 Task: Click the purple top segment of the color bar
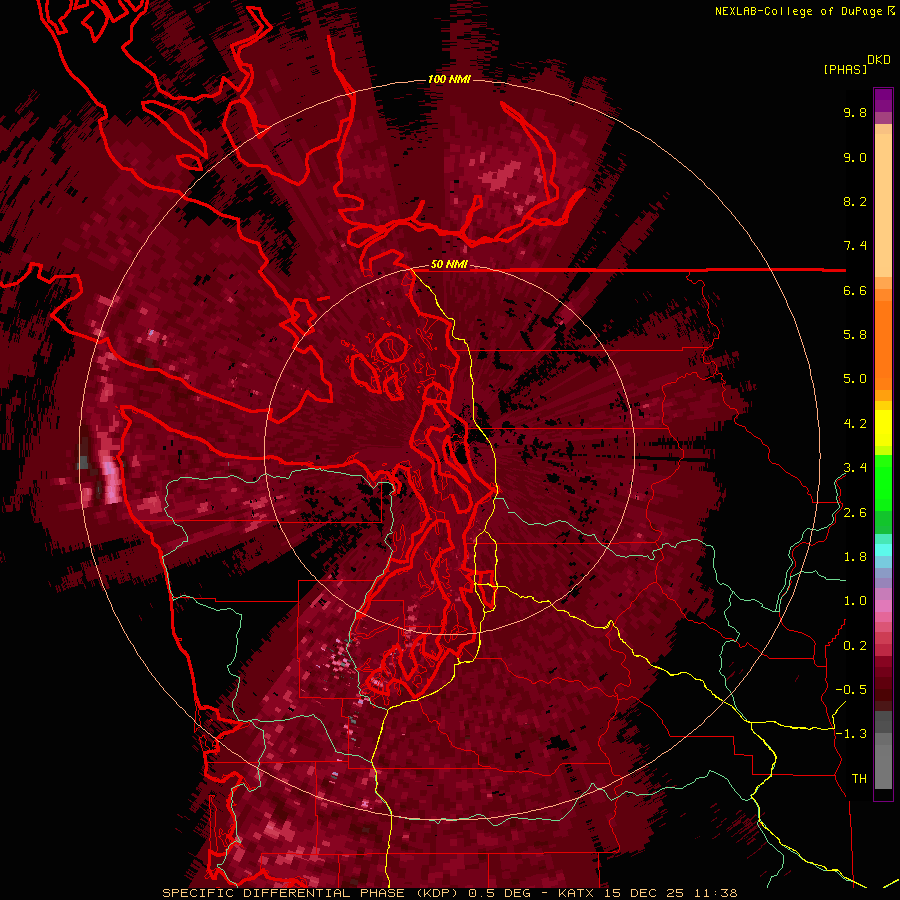883,100
